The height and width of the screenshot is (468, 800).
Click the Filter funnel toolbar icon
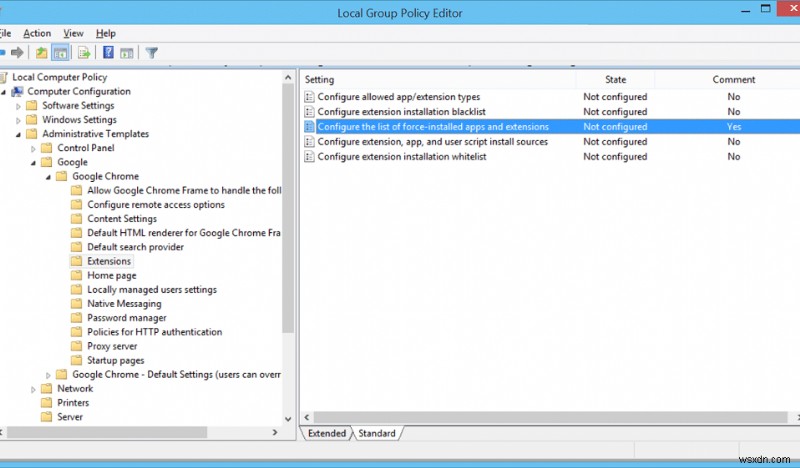coord(152,53)
